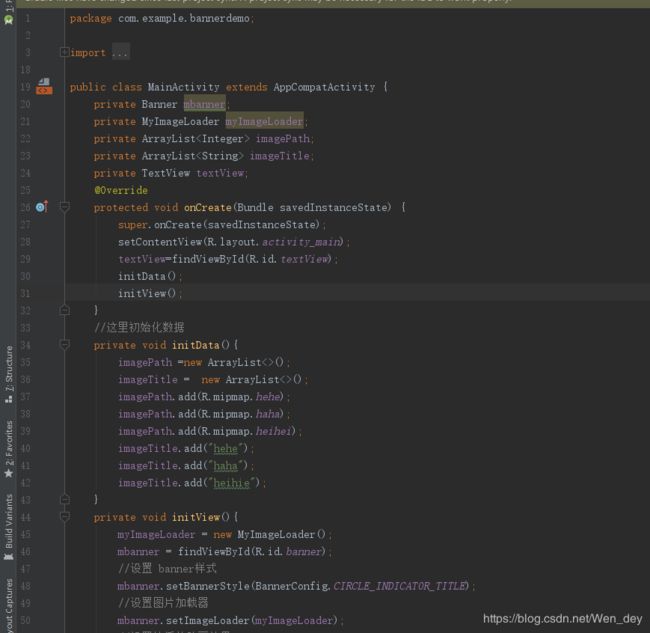Collapse the initData method fold marker
The height and width of the screenshot is (633, 650).
pyautogui.click(x=64, y=344)
